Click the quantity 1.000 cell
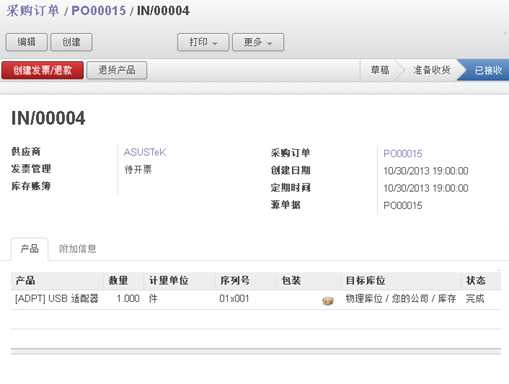Viewport: 509px width, 384px height. [128, 299]
